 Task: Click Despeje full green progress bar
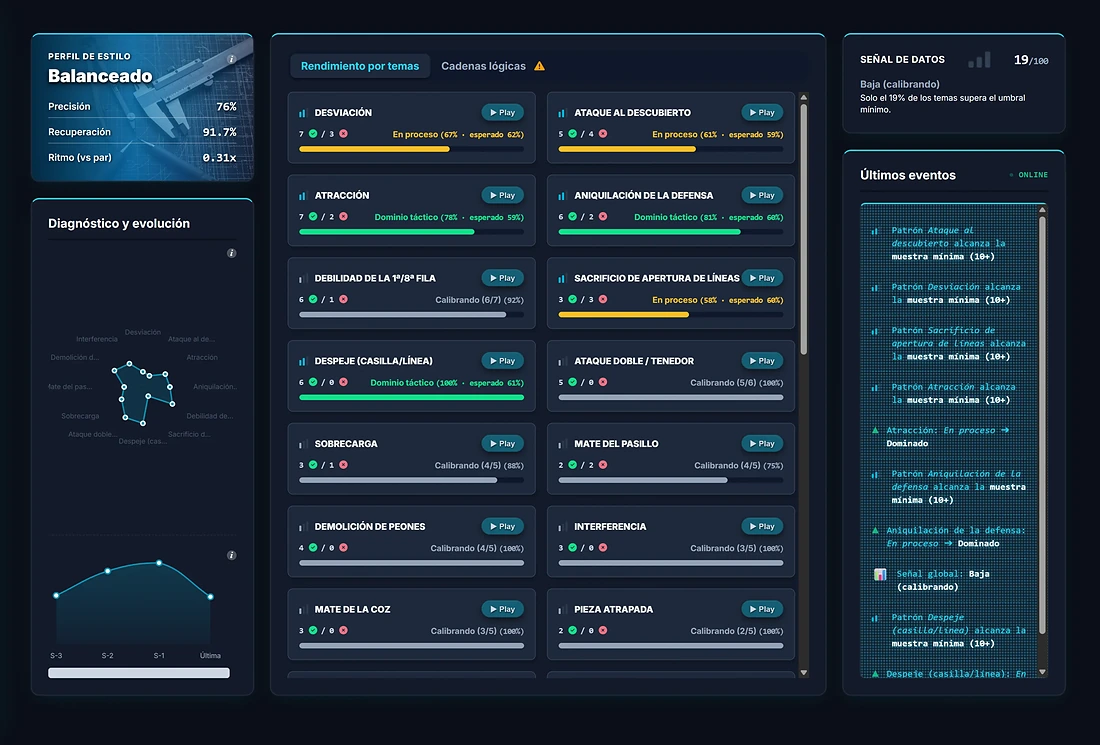pyautogui.click(x=412, y=397)
